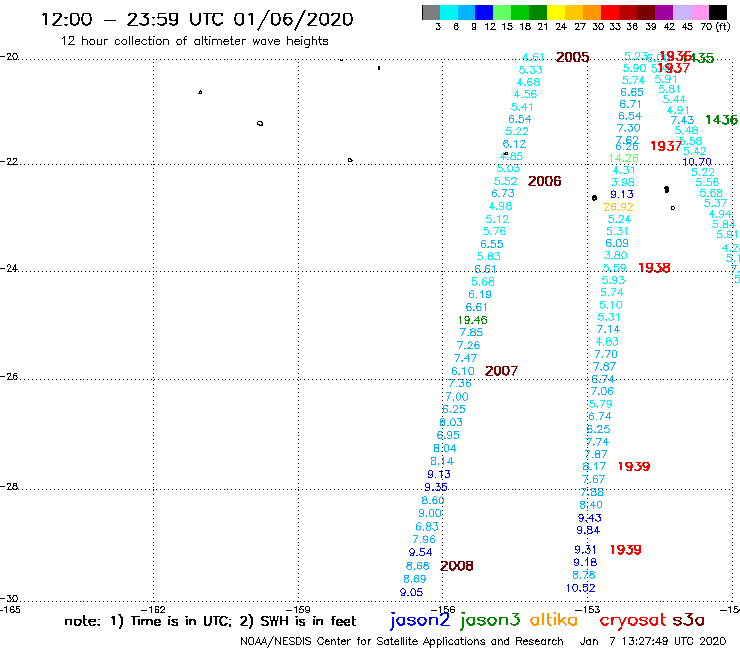The image size is (740, 650).
Task: Click wave height value 5.33
Action: (530, 70)
